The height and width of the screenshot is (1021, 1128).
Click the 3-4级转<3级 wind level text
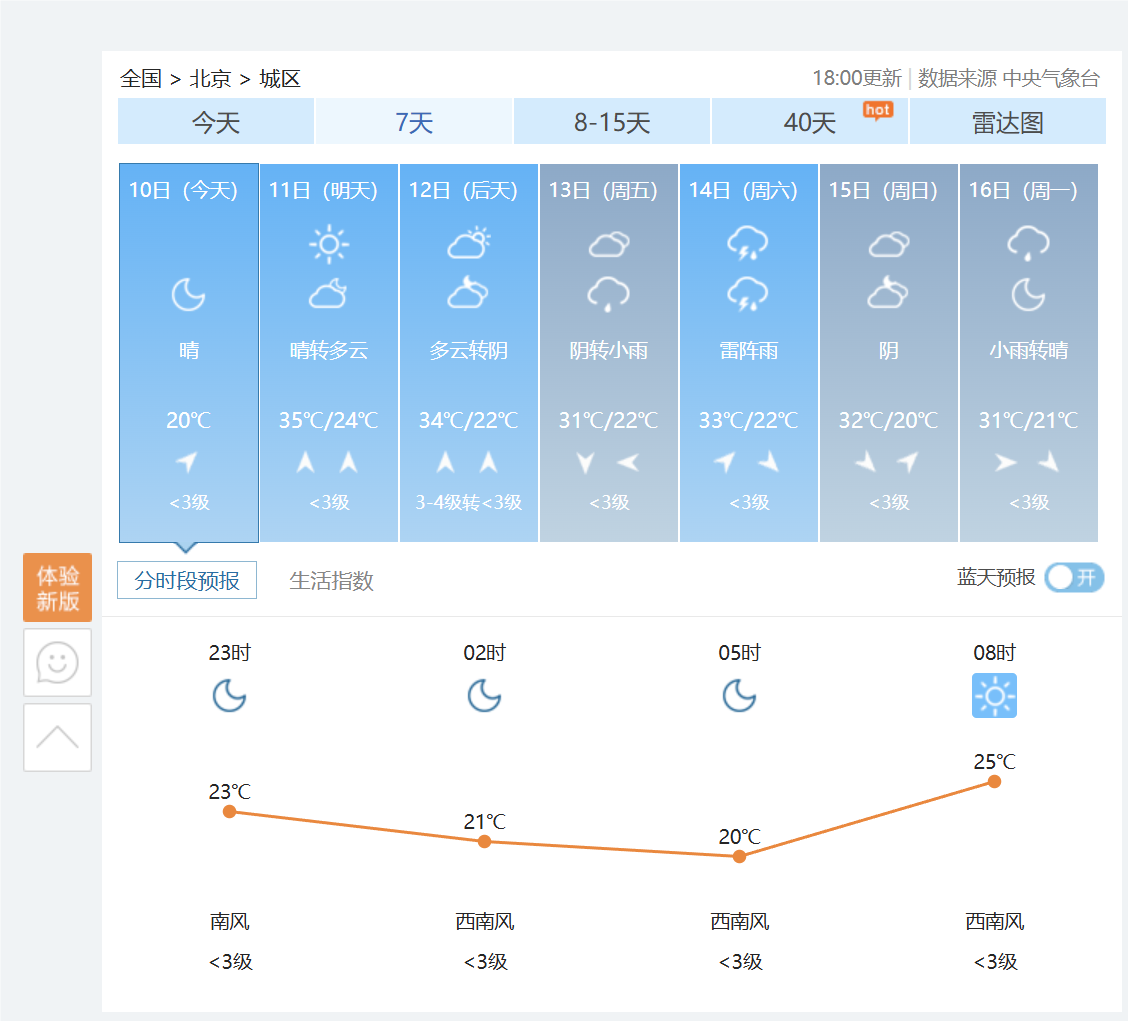pyautogui.click(x=468, y=502)
